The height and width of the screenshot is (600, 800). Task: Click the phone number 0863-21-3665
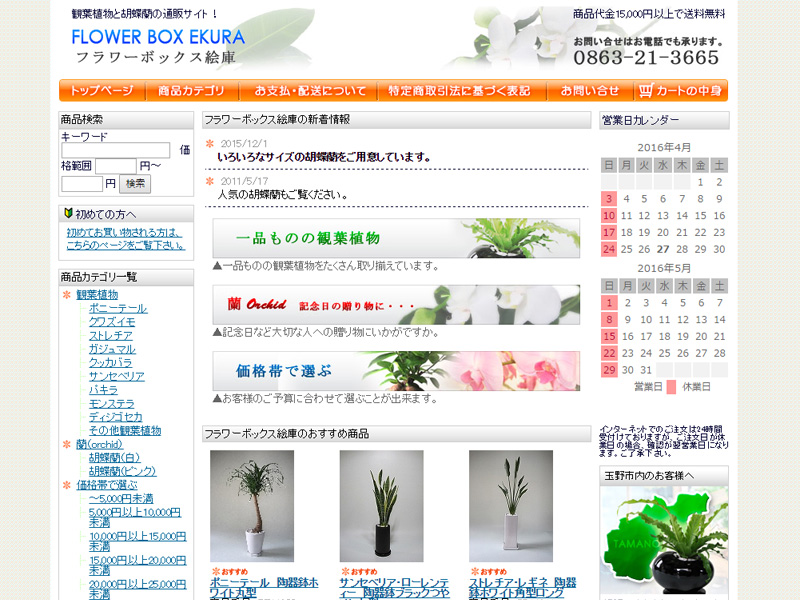[x=646, y=58]
